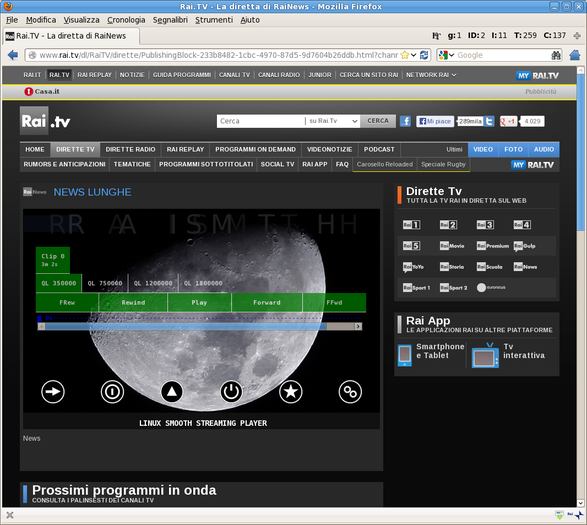Click the power circle player icon
587x525 pixels.
coord(231,392)
